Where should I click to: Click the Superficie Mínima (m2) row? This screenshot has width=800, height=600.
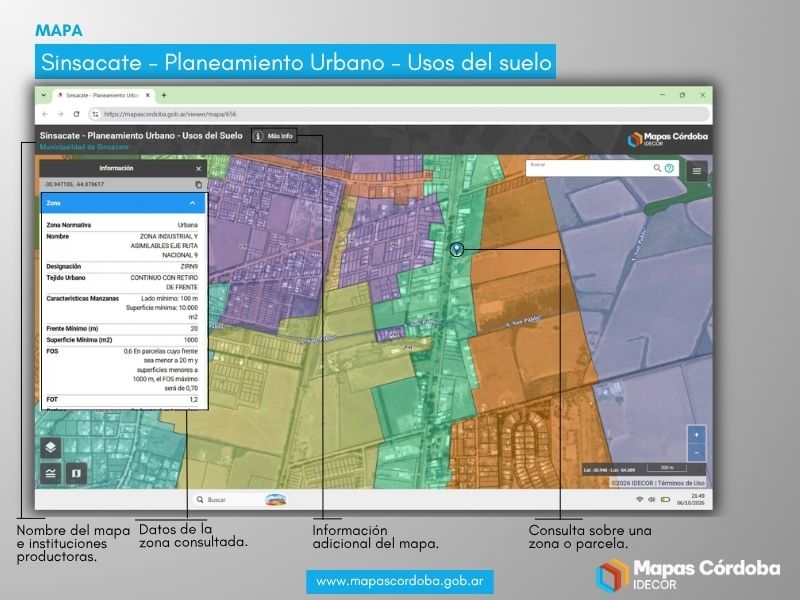122,340
